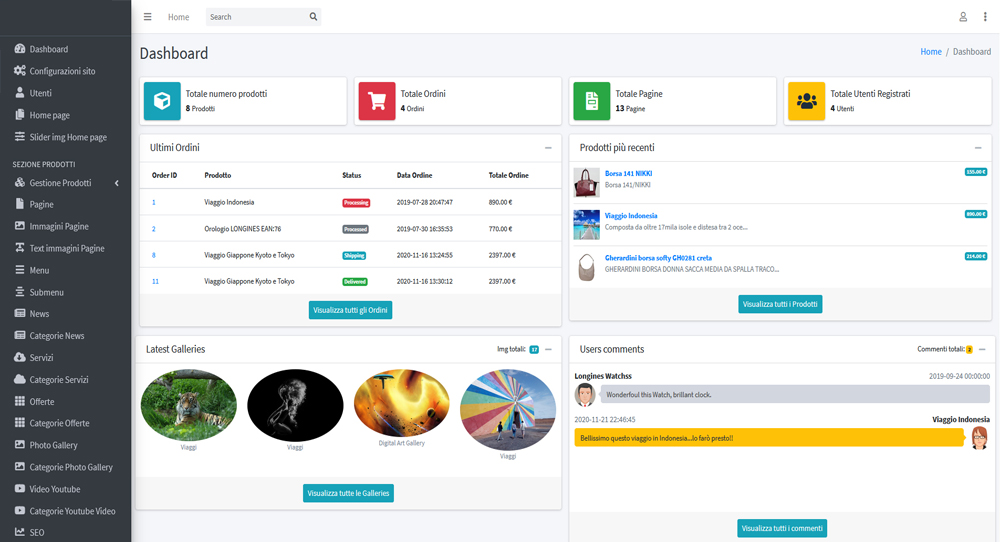1000x542 pixels.
Task: Expand the Gestione Prodotti submenu
Action: [x=116, y=183]
